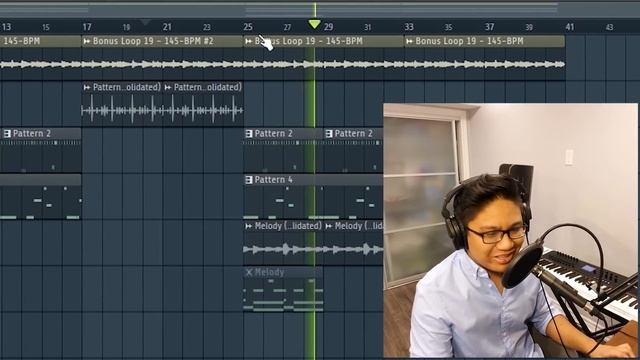Screen dimensions: 640x360
Task: Select Pattern 2 clip title at bar 29
Action: tap(353, 133)
